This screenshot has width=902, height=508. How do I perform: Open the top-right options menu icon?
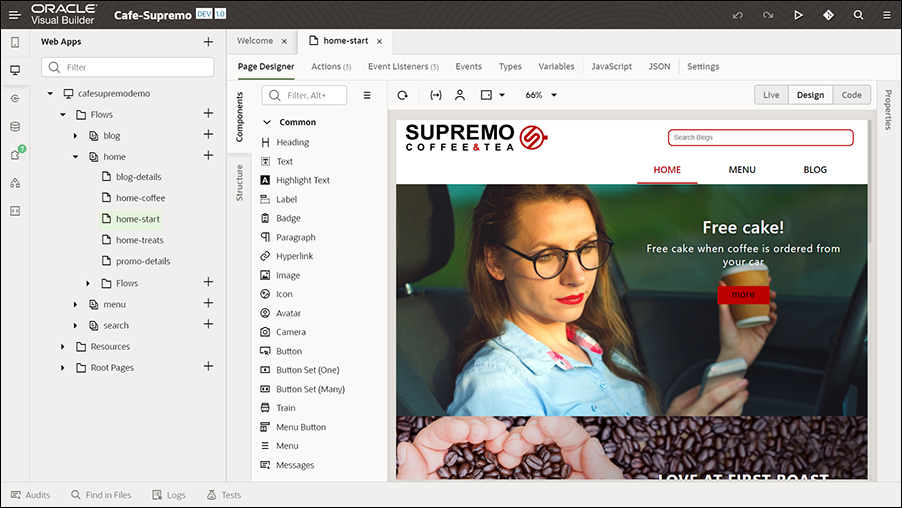pyautogui.click(x=887, y=15)
